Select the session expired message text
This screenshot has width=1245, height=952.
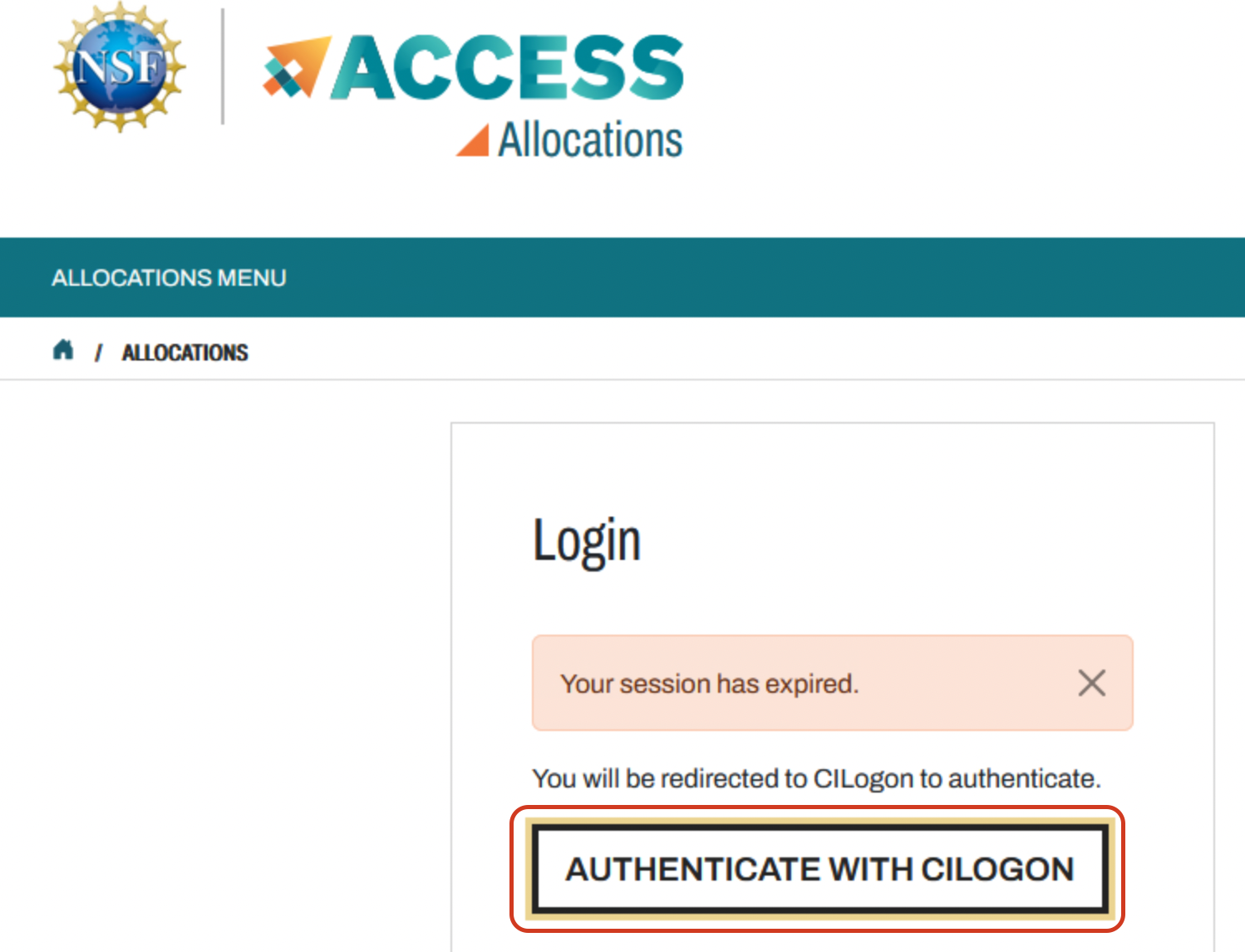coord(708,683)
